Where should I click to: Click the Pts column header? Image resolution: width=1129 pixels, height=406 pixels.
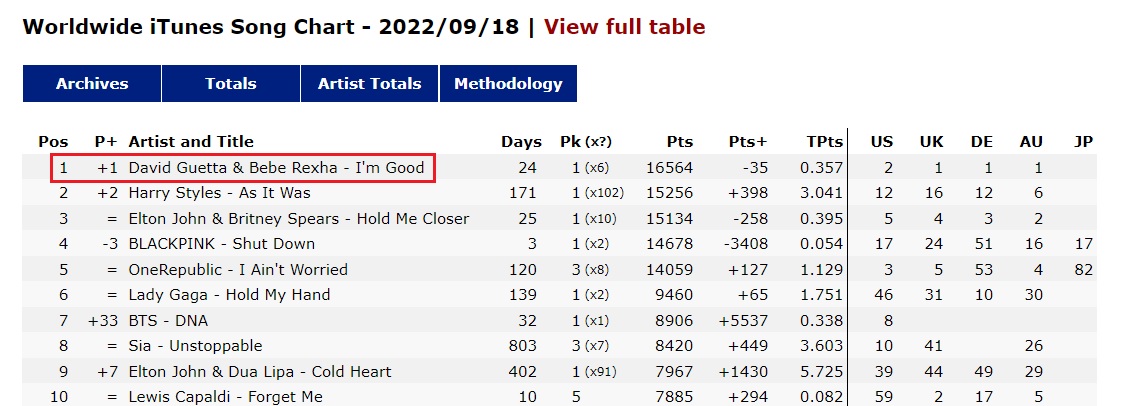tap(679, 142)
